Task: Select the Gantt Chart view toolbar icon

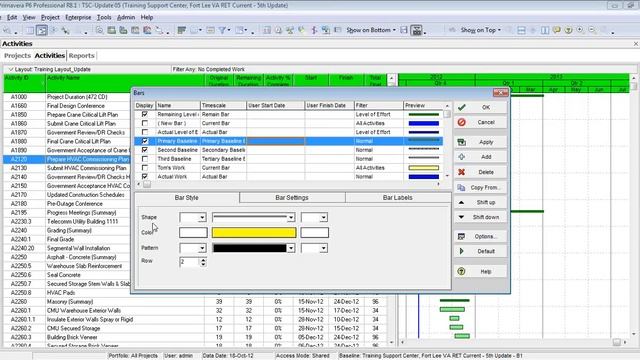Action: tap(42, 30)
